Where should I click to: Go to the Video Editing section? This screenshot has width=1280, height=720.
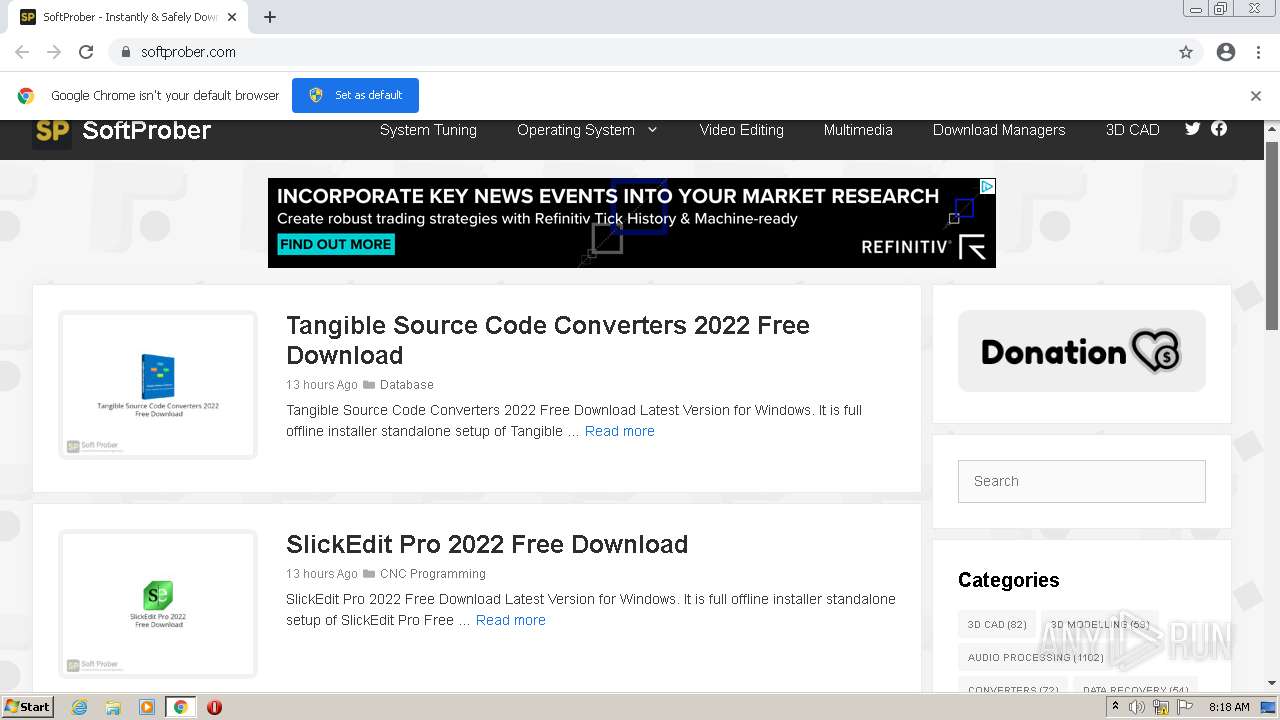coord(741,130)
